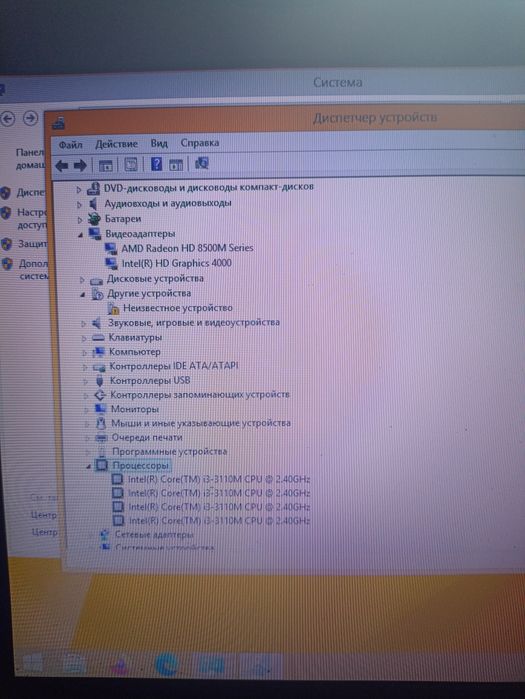Click the unknown device warning icon

tap(114, 308)
